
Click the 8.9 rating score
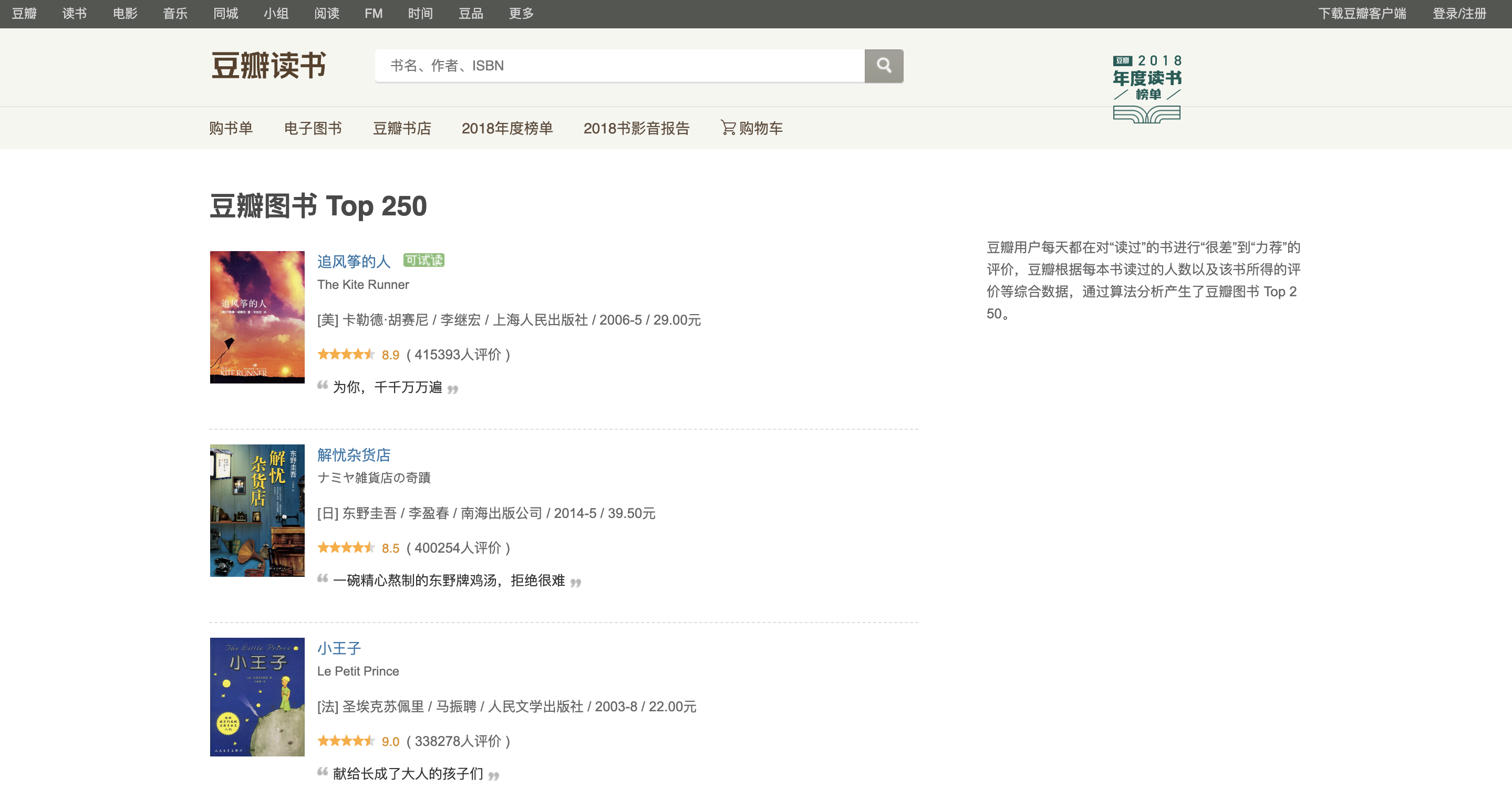(x=390, y=355)
